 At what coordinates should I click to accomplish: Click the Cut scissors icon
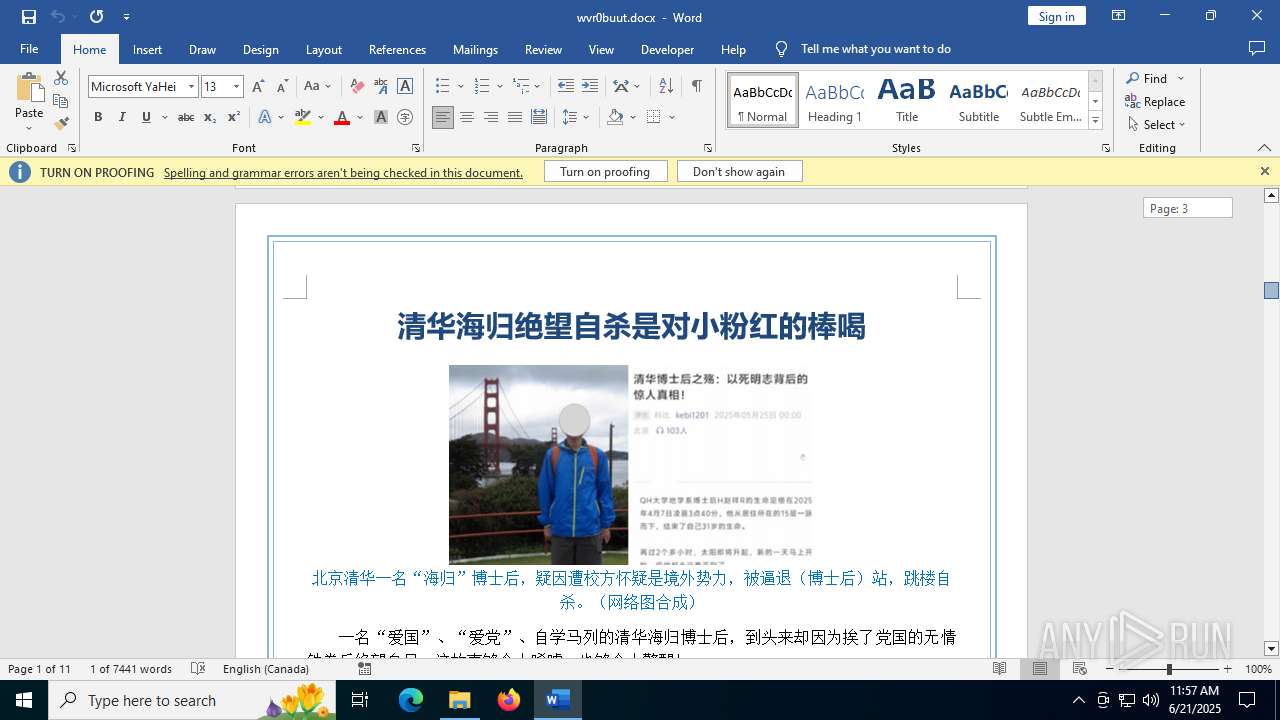tap(61, 78)
